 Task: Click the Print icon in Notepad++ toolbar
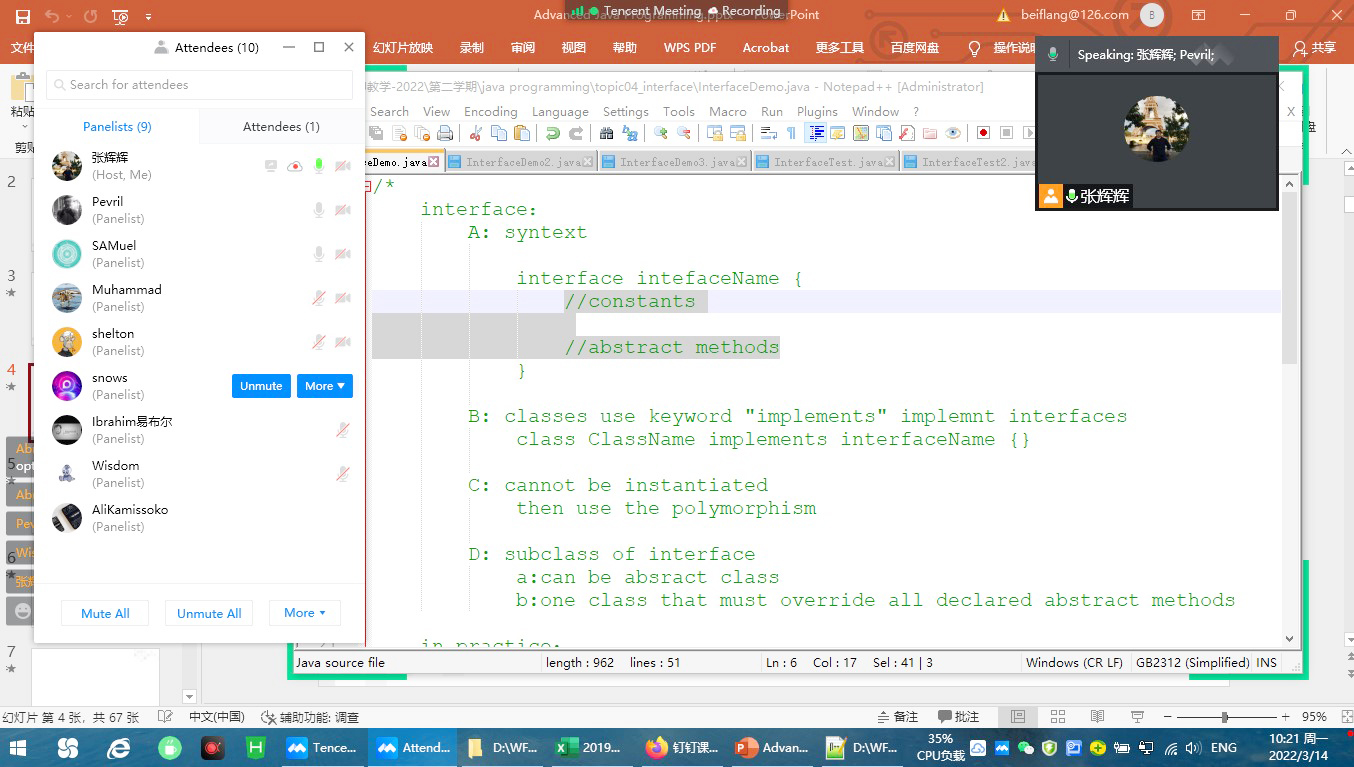[x=445, y=133]
